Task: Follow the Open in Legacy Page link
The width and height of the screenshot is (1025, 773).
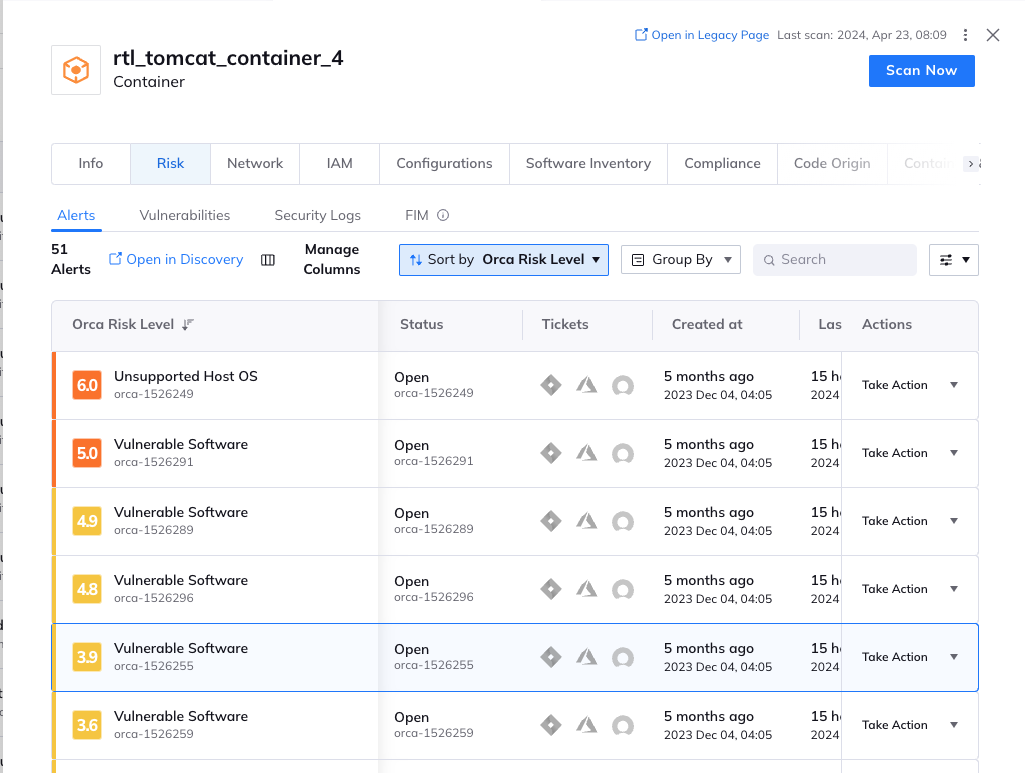Action: [x=702, y=35]
